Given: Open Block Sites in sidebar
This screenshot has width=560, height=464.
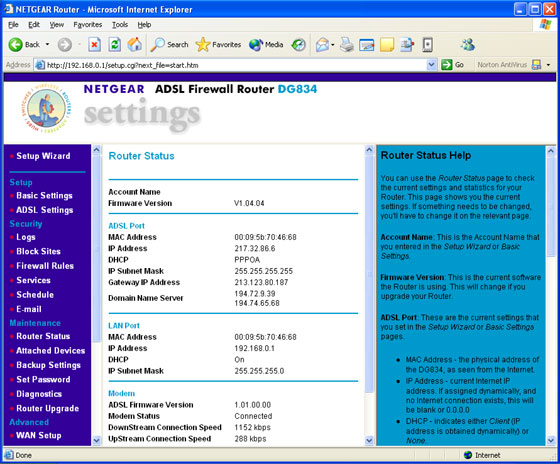Looking at the screenshot, I should (x=39, y=251).
